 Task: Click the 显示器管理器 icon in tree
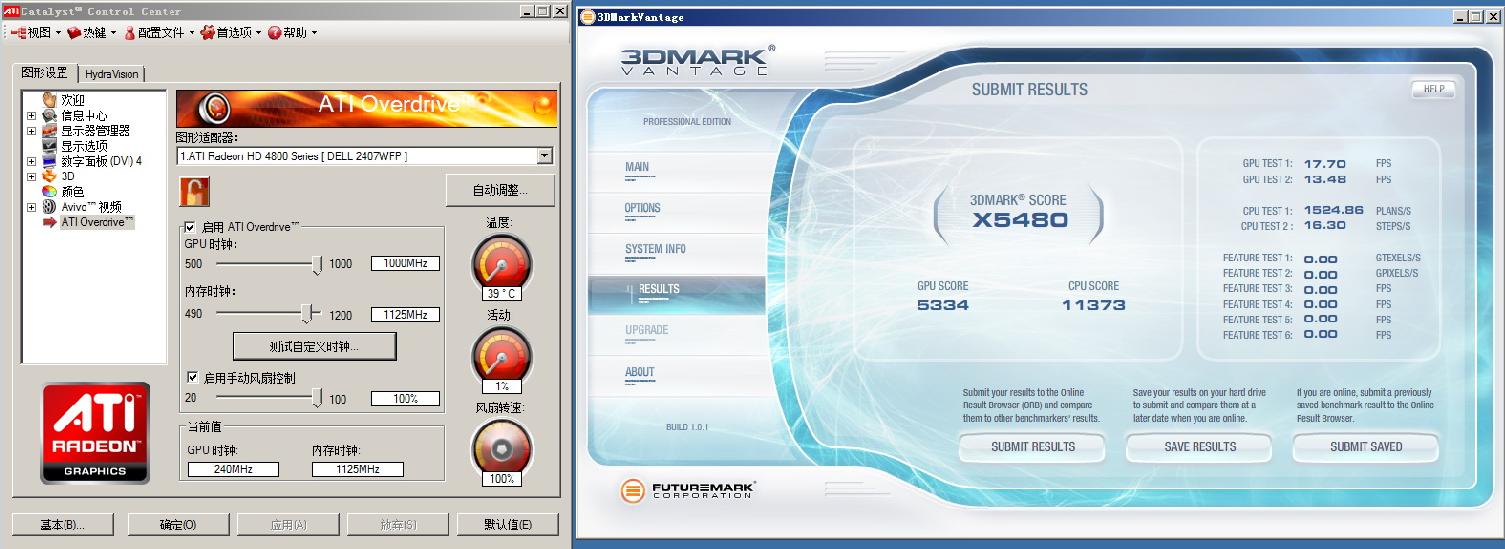[x=49, y=131]
